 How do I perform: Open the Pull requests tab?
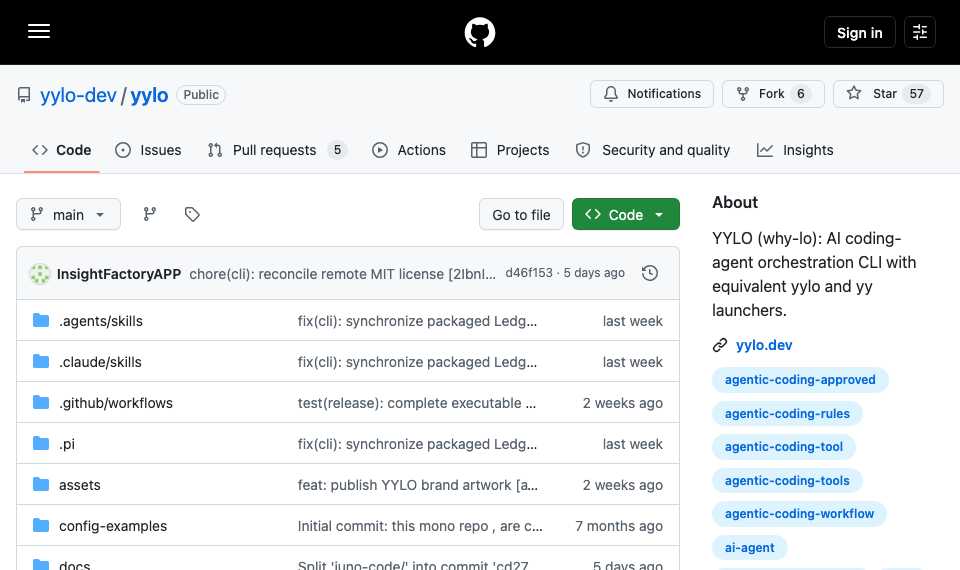[277, 150]
